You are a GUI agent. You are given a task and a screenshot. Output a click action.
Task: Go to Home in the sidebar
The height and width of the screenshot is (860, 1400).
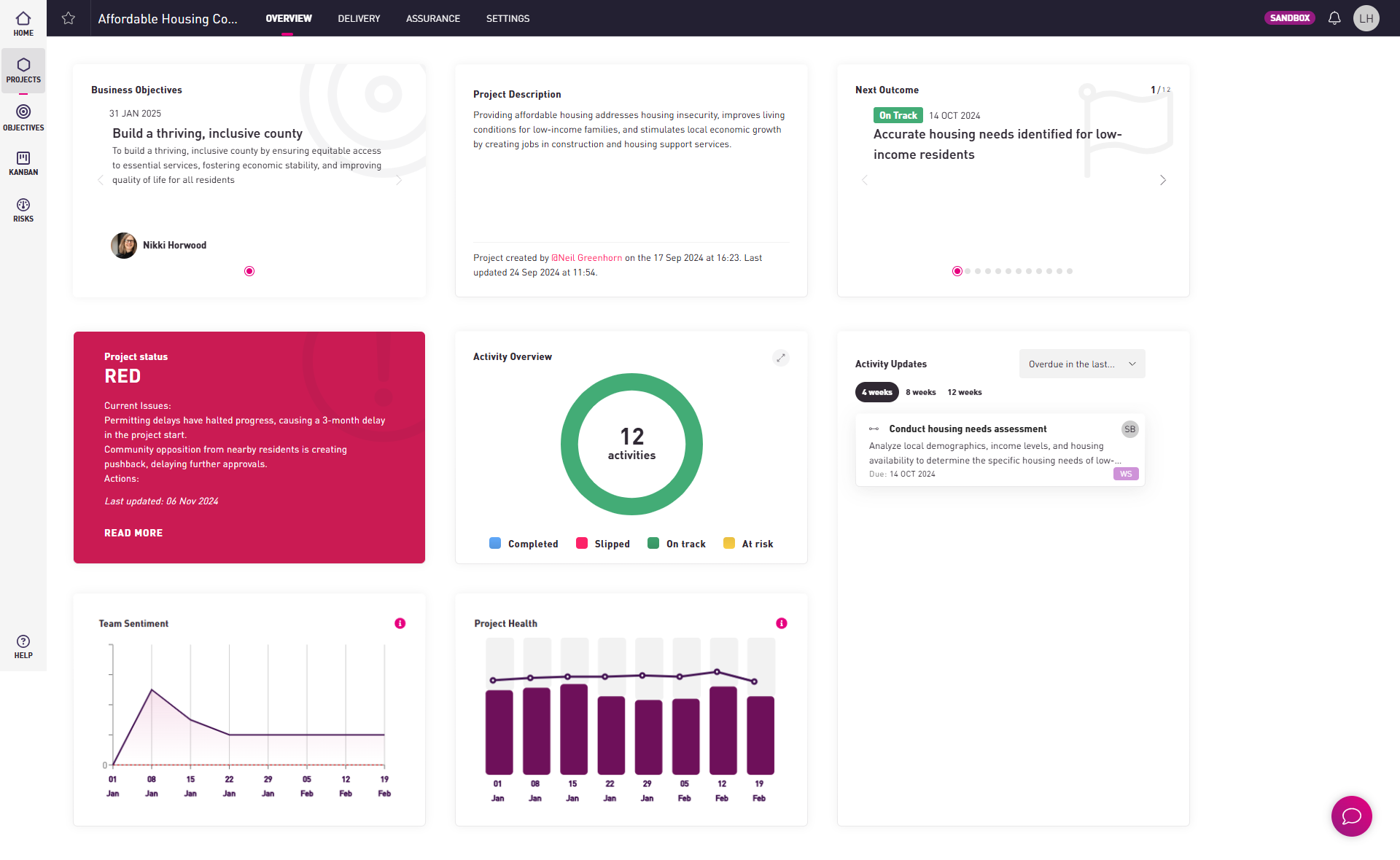tap(23, 23)
